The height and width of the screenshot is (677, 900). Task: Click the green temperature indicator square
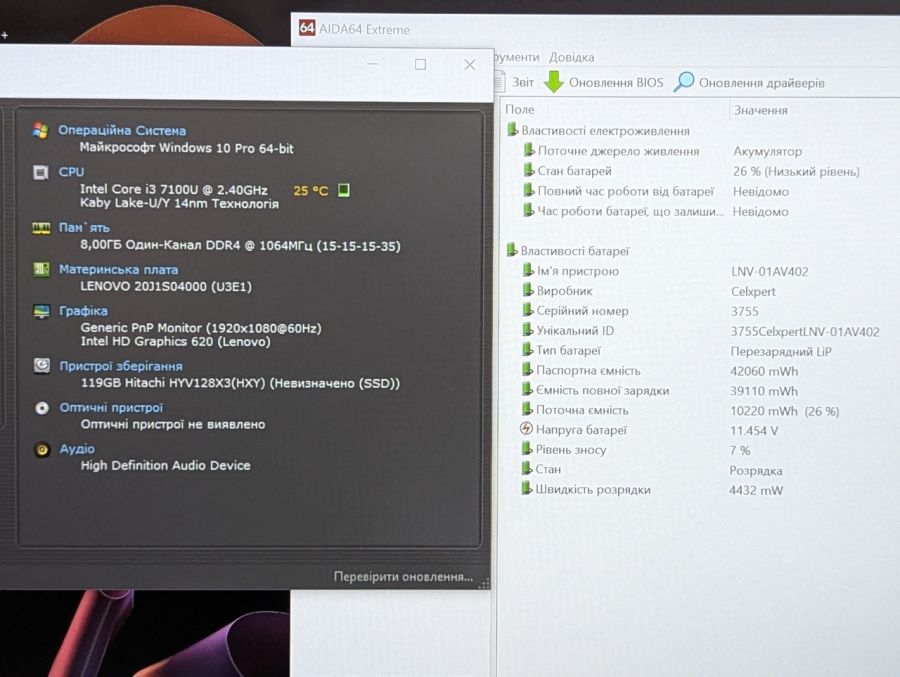point(343,189)
